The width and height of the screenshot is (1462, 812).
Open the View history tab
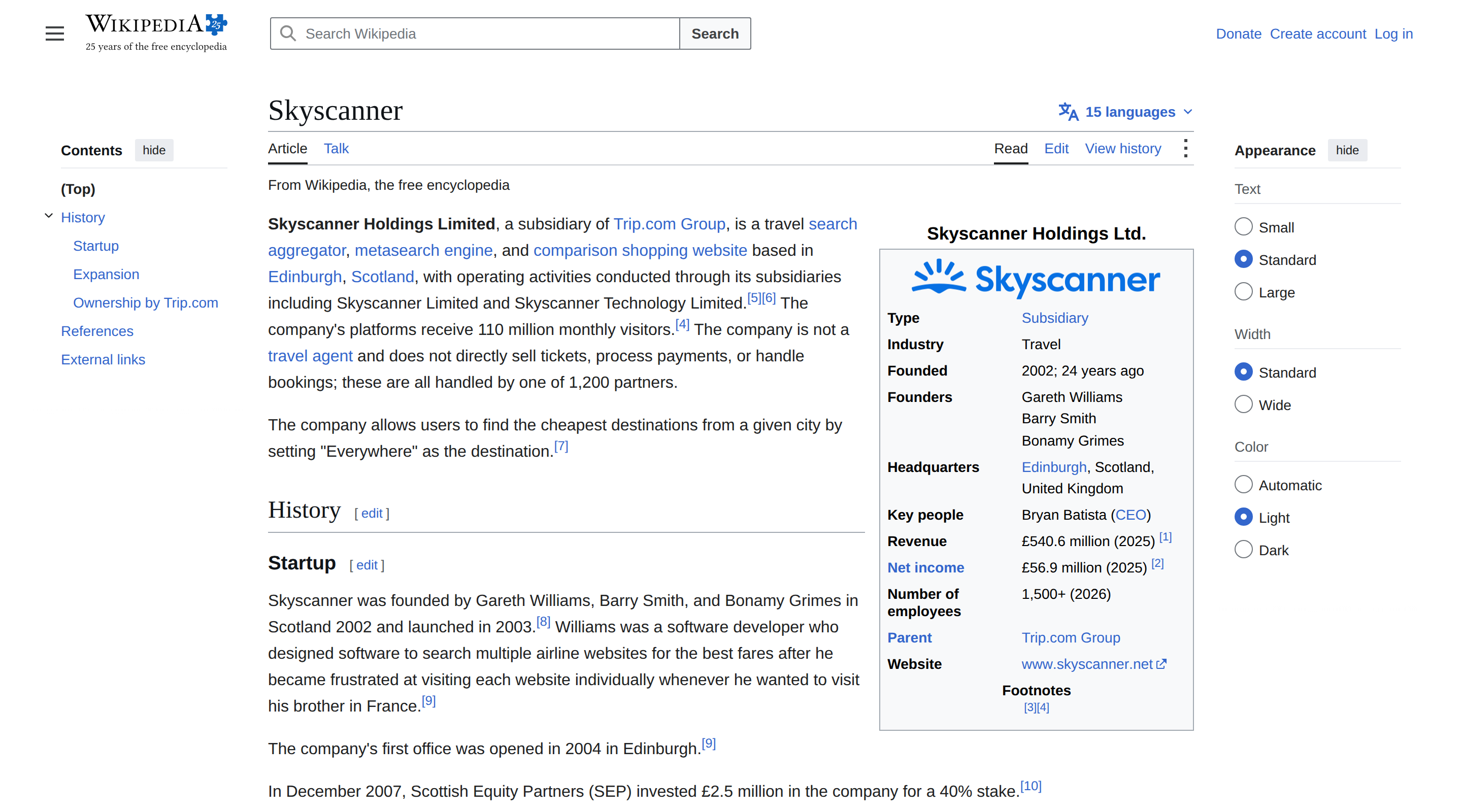pyautogui.click(x=1122, y=149)
